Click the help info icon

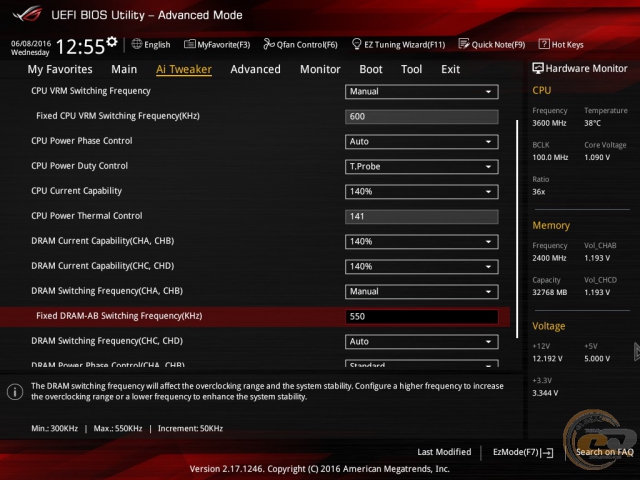coord(15,392)
